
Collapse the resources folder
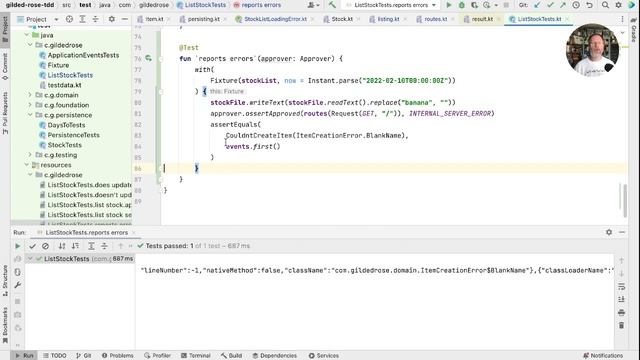click(27, 165)
